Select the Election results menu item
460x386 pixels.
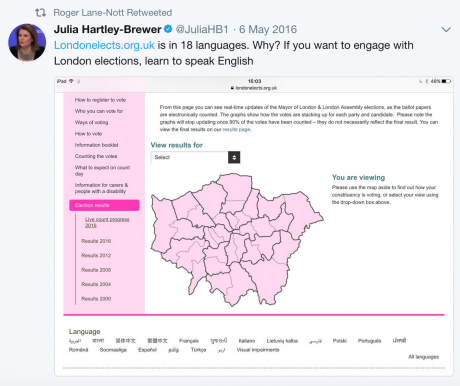tap(104, 205)
